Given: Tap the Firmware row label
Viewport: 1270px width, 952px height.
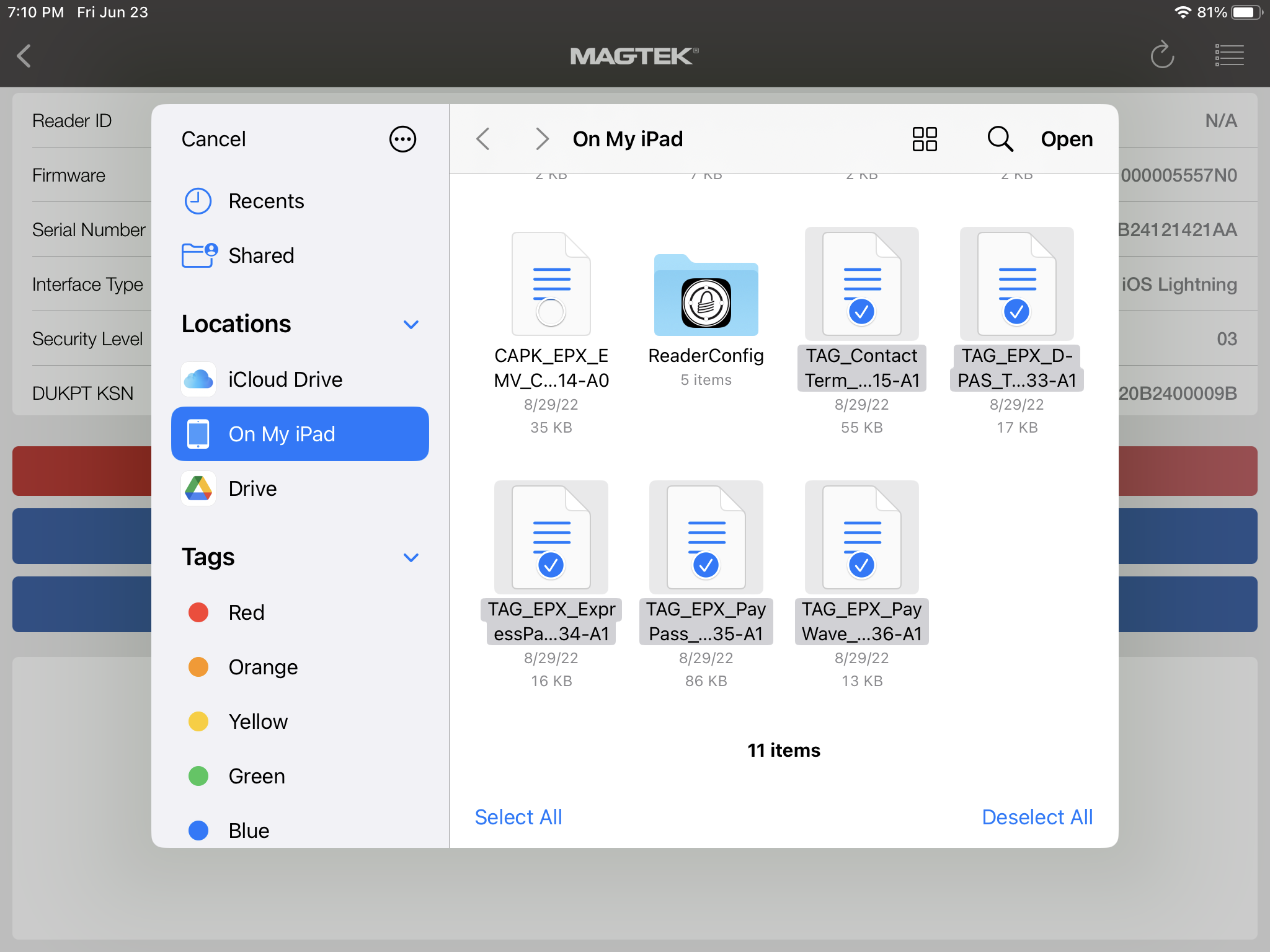Looking at the screenshot, I should click(69, 175).
